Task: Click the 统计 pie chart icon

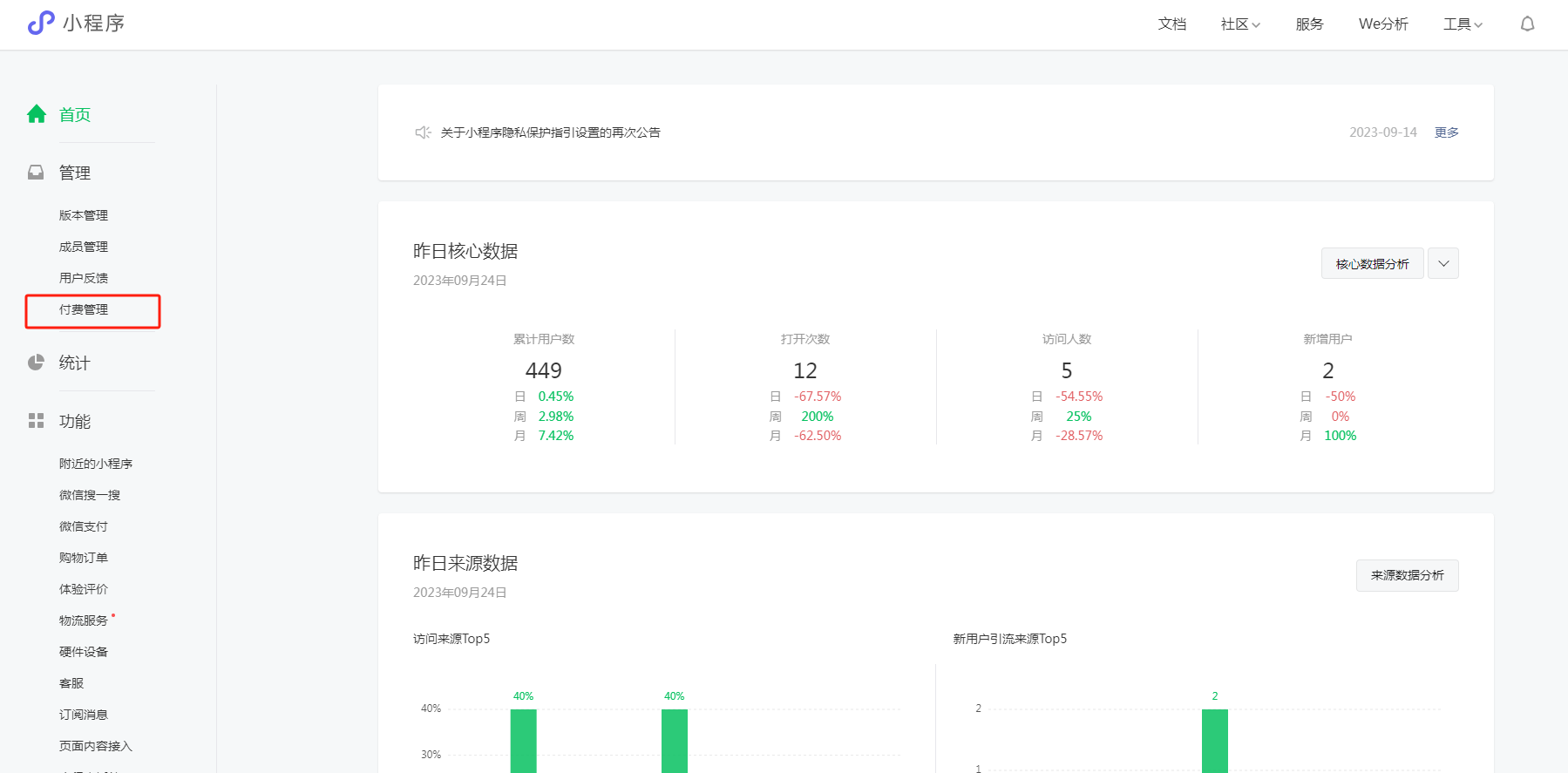Action: 36,363
